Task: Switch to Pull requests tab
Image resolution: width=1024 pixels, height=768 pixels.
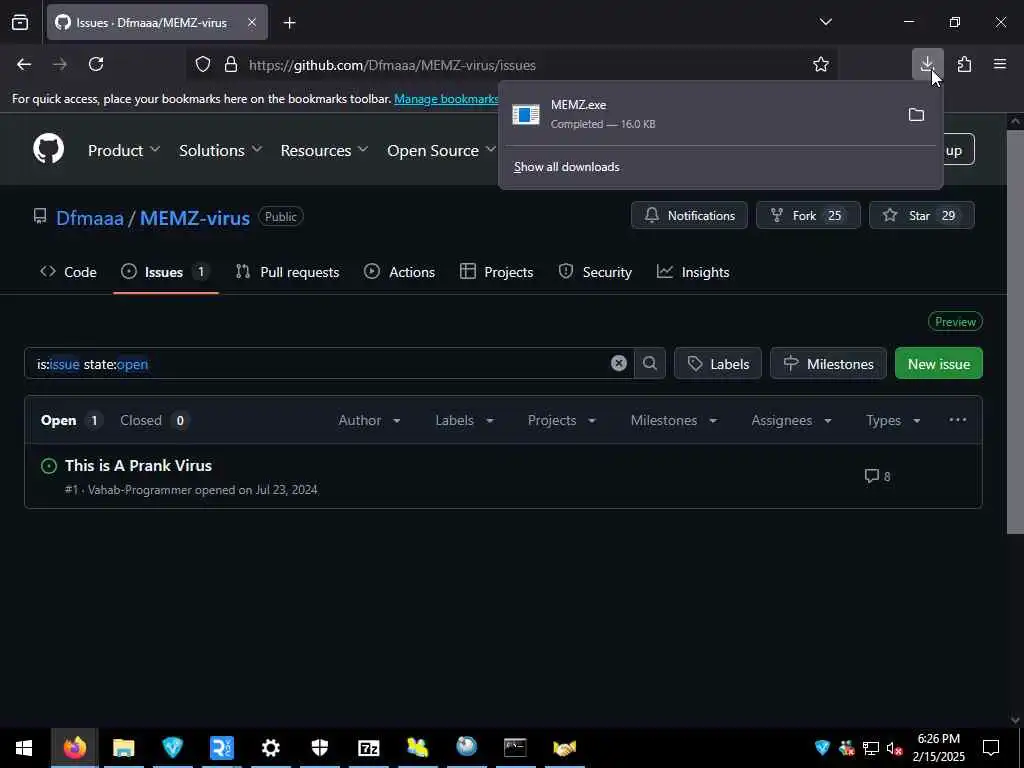Action: [287, 272]
